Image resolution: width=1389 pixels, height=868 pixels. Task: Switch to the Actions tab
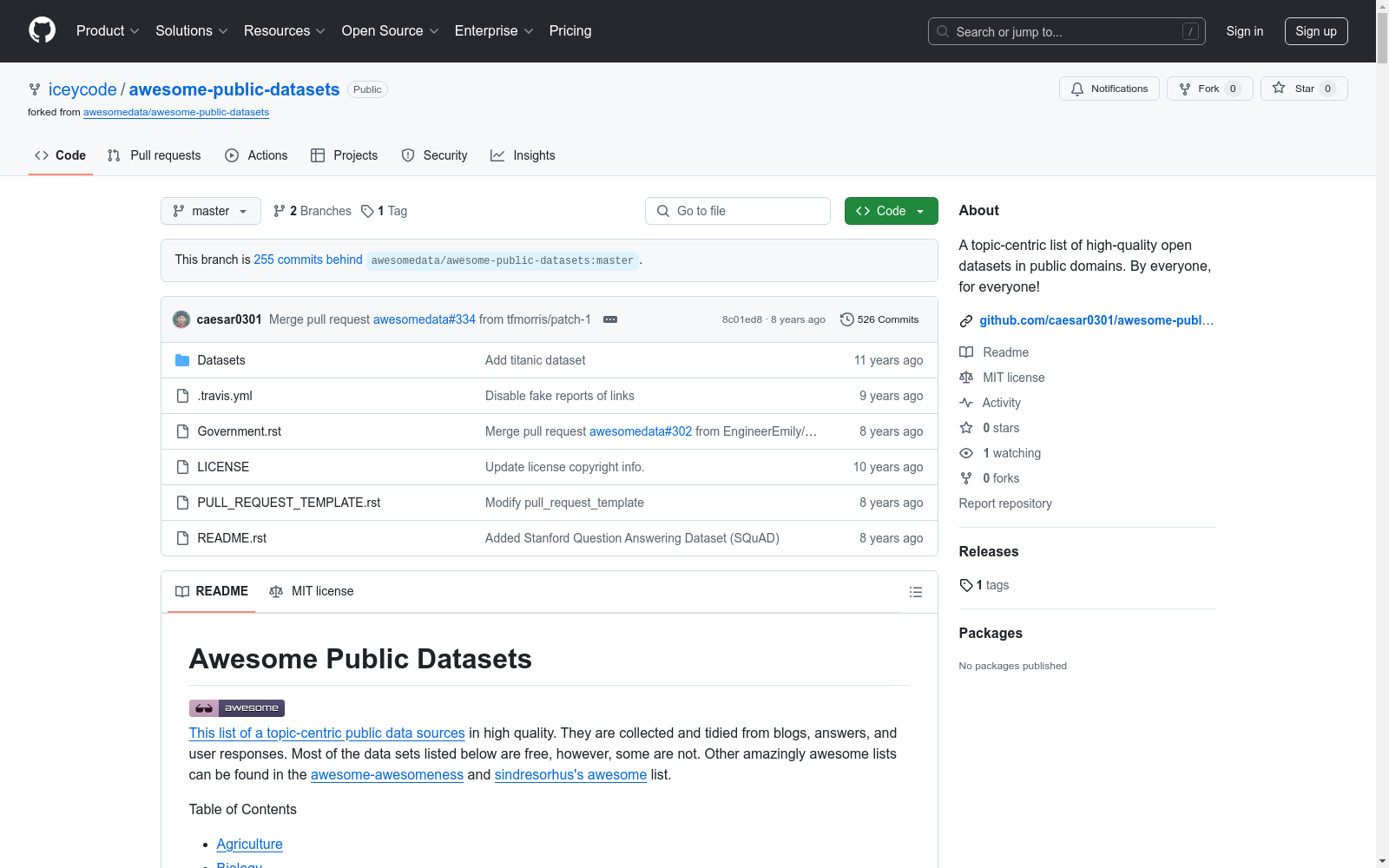click(256, 155)
